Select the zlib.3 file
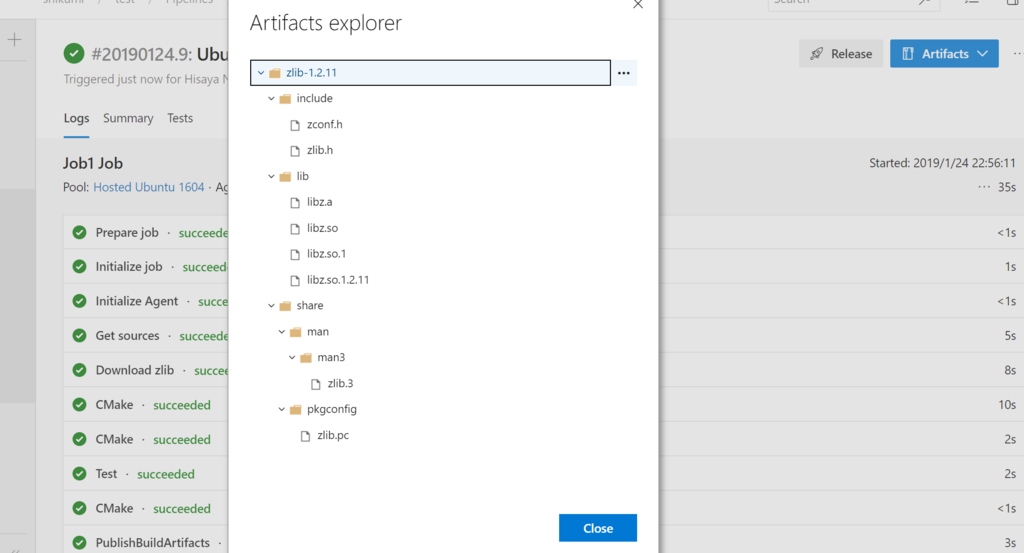 click(340, 383)
